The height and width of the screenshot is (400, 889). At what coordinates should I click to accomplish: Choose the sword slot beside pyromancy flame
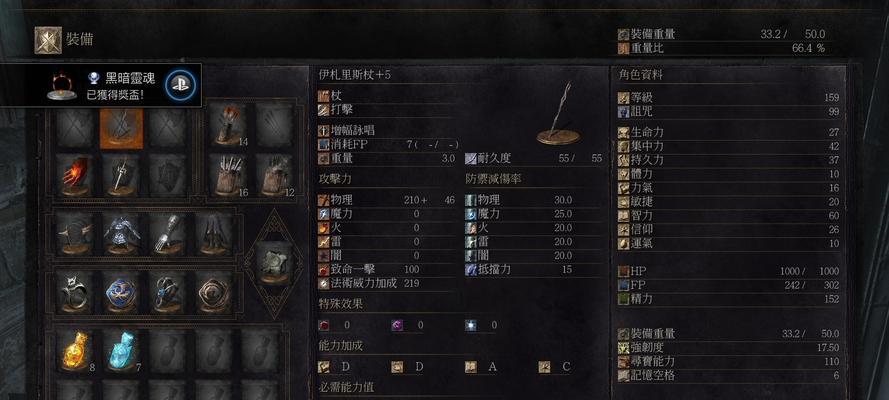click(121, 176)
